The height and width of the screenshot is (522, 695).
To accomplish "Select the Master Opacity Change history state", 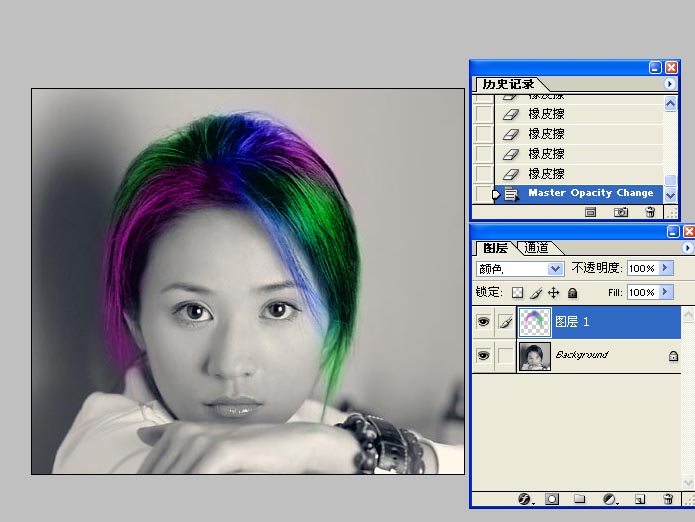I will click(x=578, y=194).
